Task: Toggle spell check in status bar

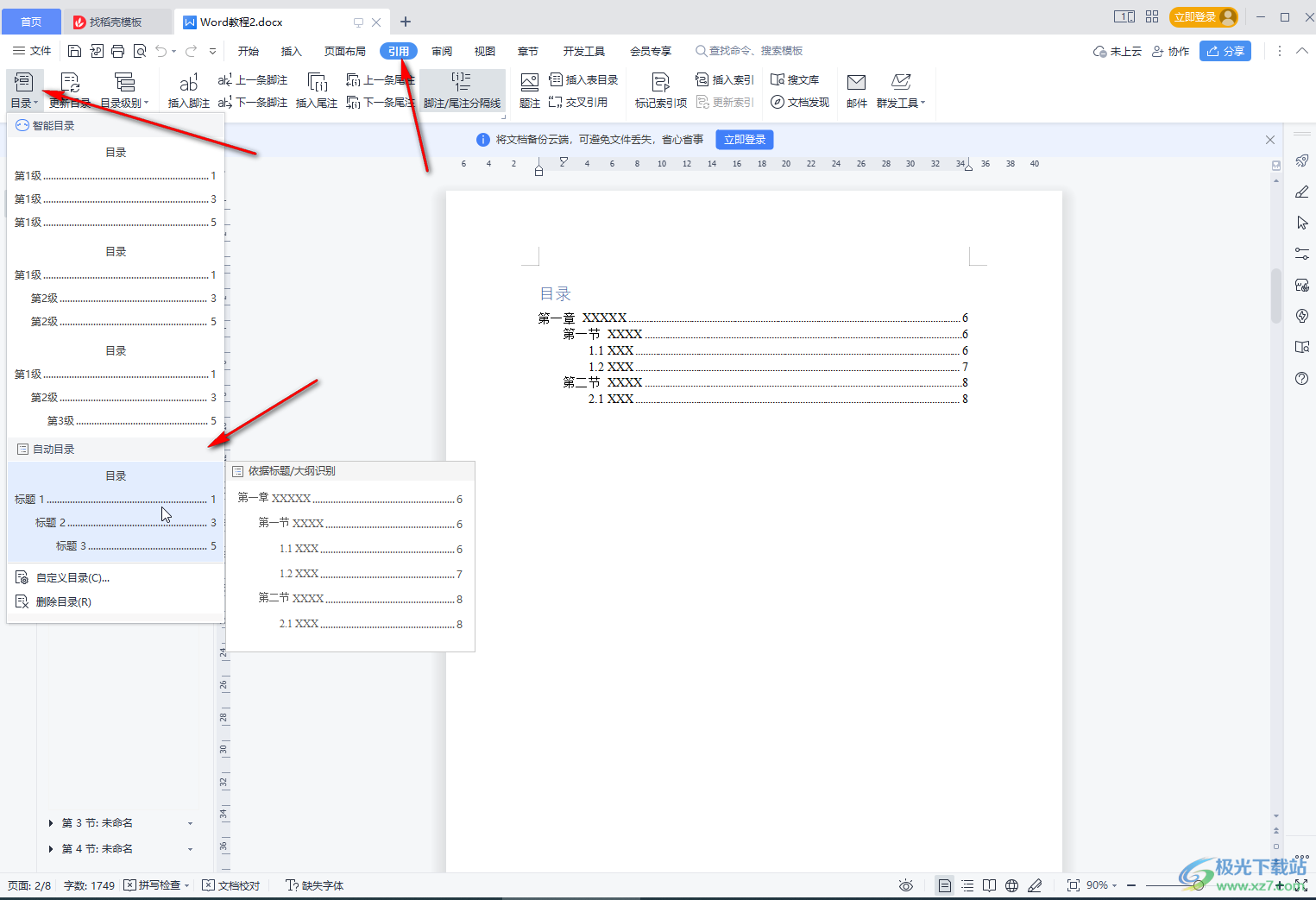Action: coord(155,885)
